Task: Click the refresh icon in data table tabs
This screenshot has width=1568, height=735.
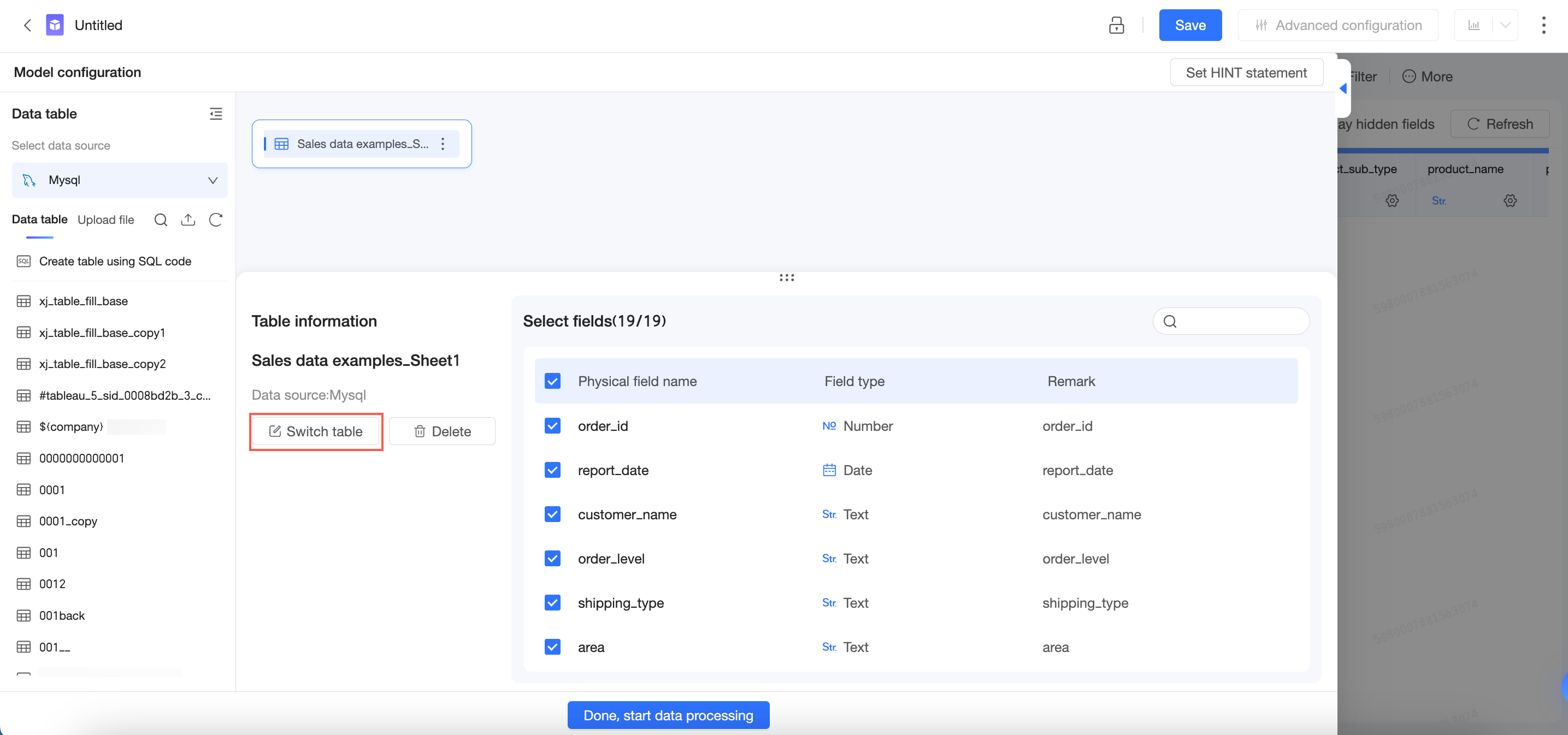Action: coord(215,220)
